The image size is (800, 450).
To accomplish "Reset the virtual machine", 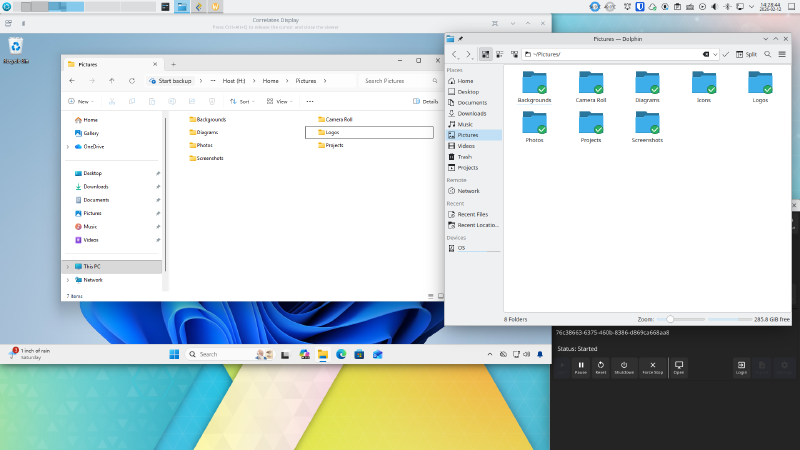I will tap(601, 367).
